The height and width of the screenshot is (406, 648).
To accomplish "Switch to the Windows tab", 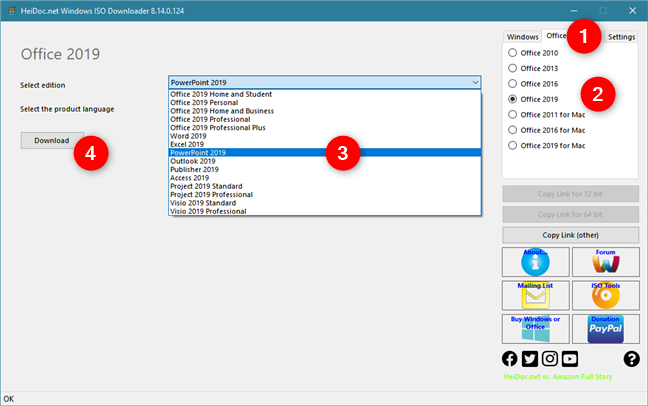I will click(522, 37).
